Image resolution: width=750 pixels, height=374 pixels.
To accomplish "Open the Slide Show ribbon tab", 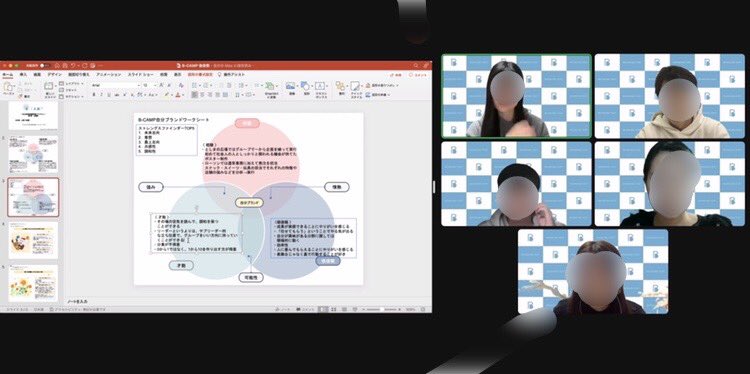I will coord(140,75).
